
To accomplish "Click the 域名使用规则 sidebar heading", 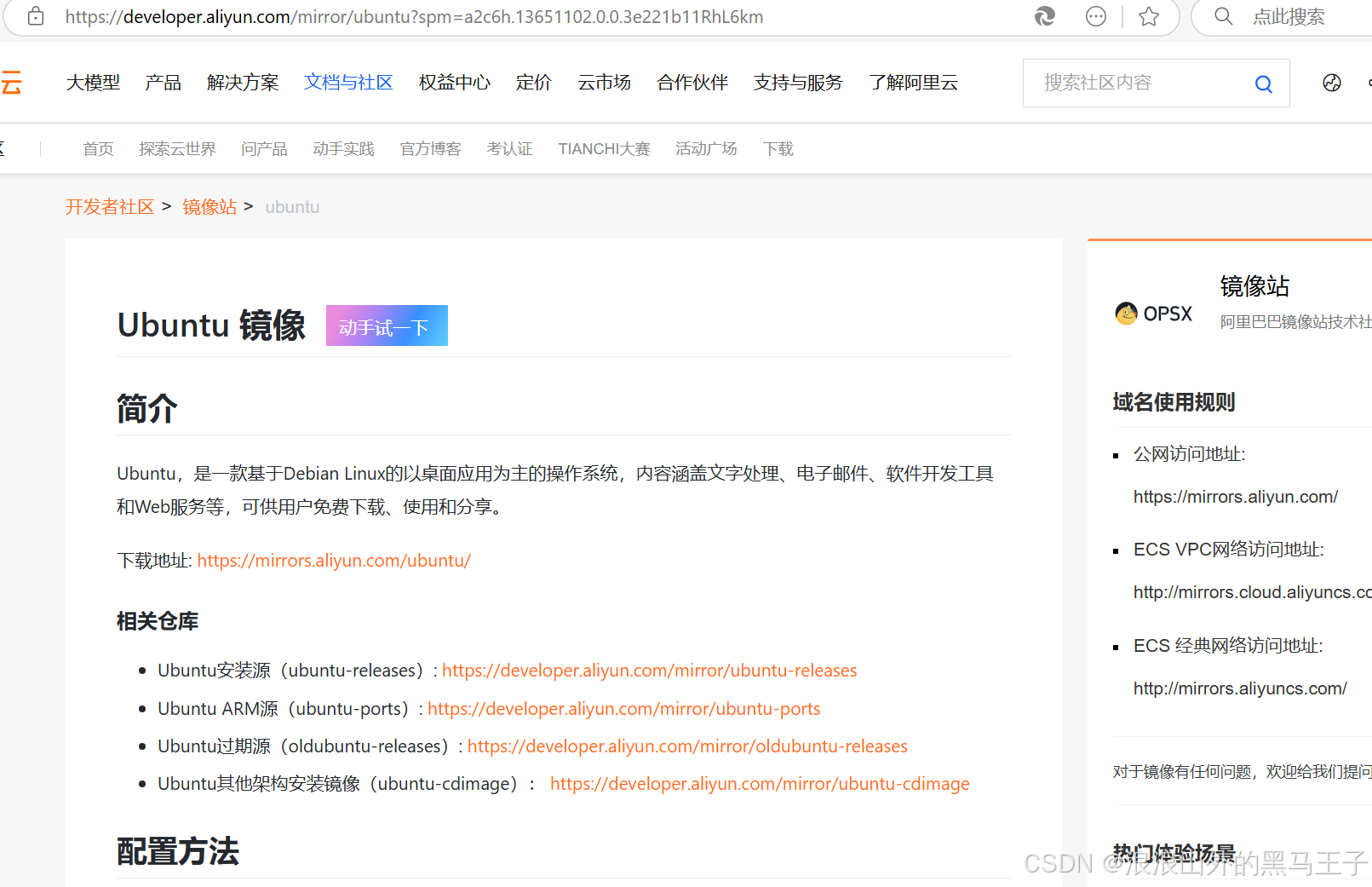I will click(x=1174, y=402).
